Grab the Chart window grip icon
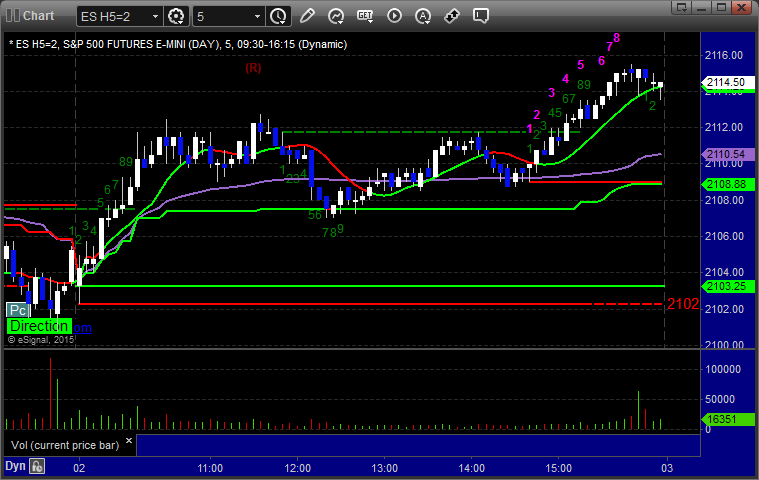 (13, 15)
